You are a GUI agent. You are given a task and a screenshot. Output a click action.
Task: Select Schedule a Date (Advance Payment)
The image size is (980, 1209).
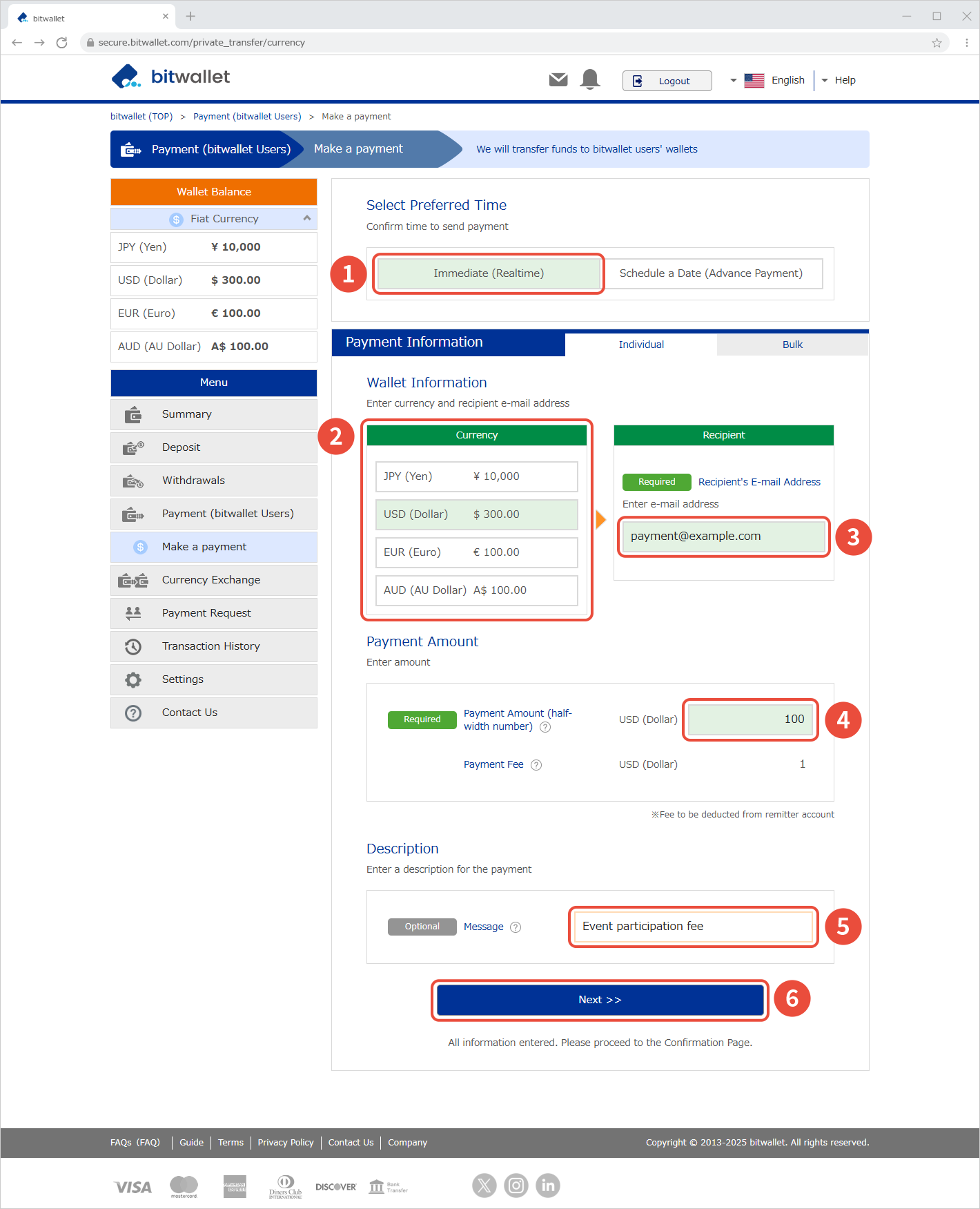[x=711, y=273]
